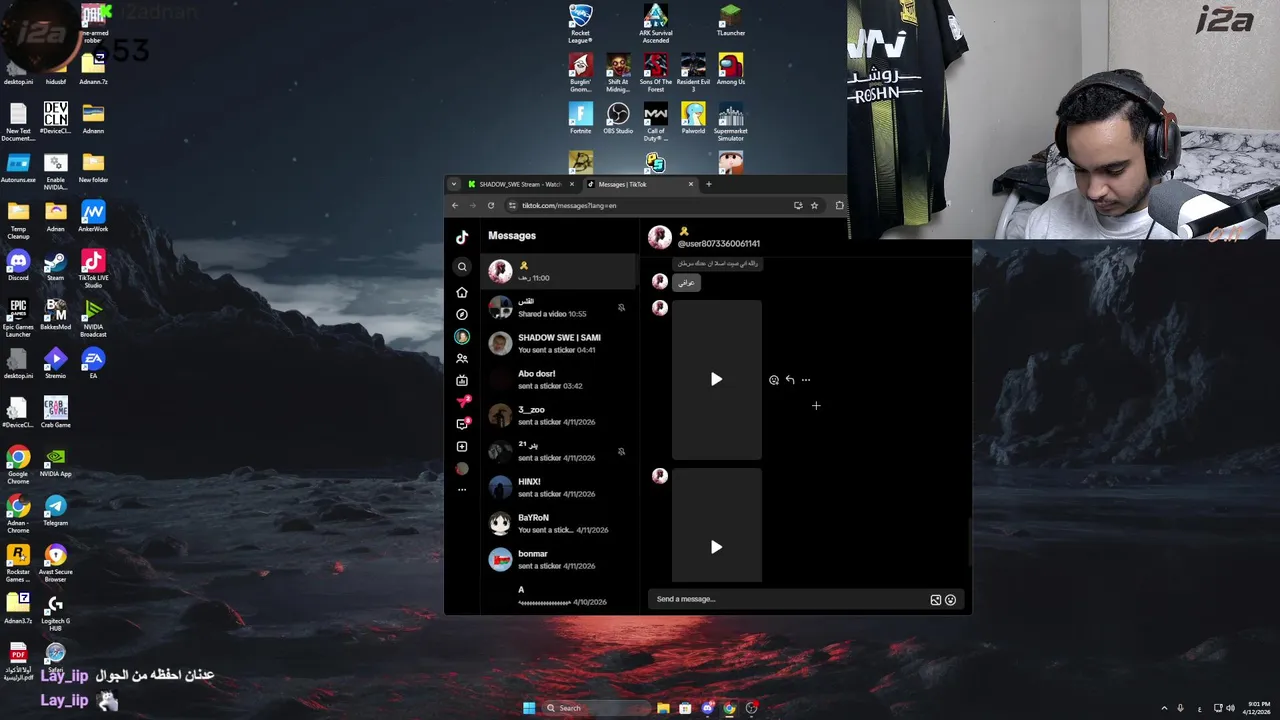Click the taskbar Search box
This screenshot has width=1280, height=720.
point(596,708)
